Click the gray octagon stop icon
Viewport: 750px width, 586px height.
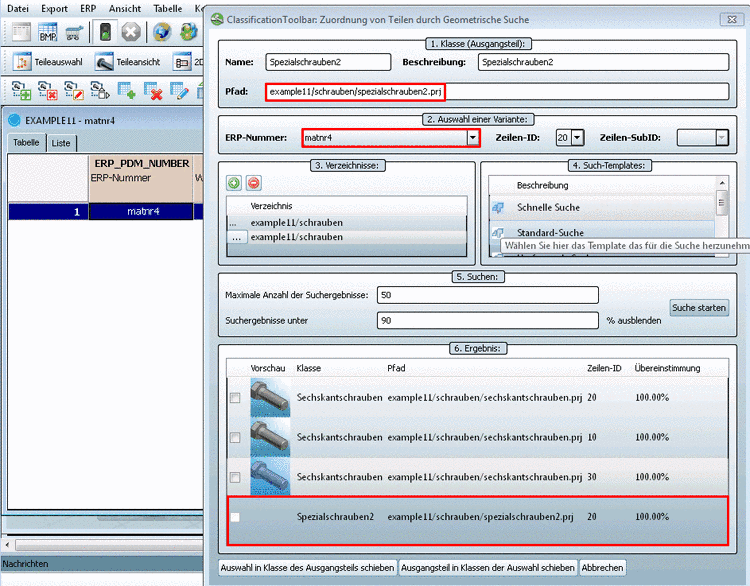click(x=130, y=33)
